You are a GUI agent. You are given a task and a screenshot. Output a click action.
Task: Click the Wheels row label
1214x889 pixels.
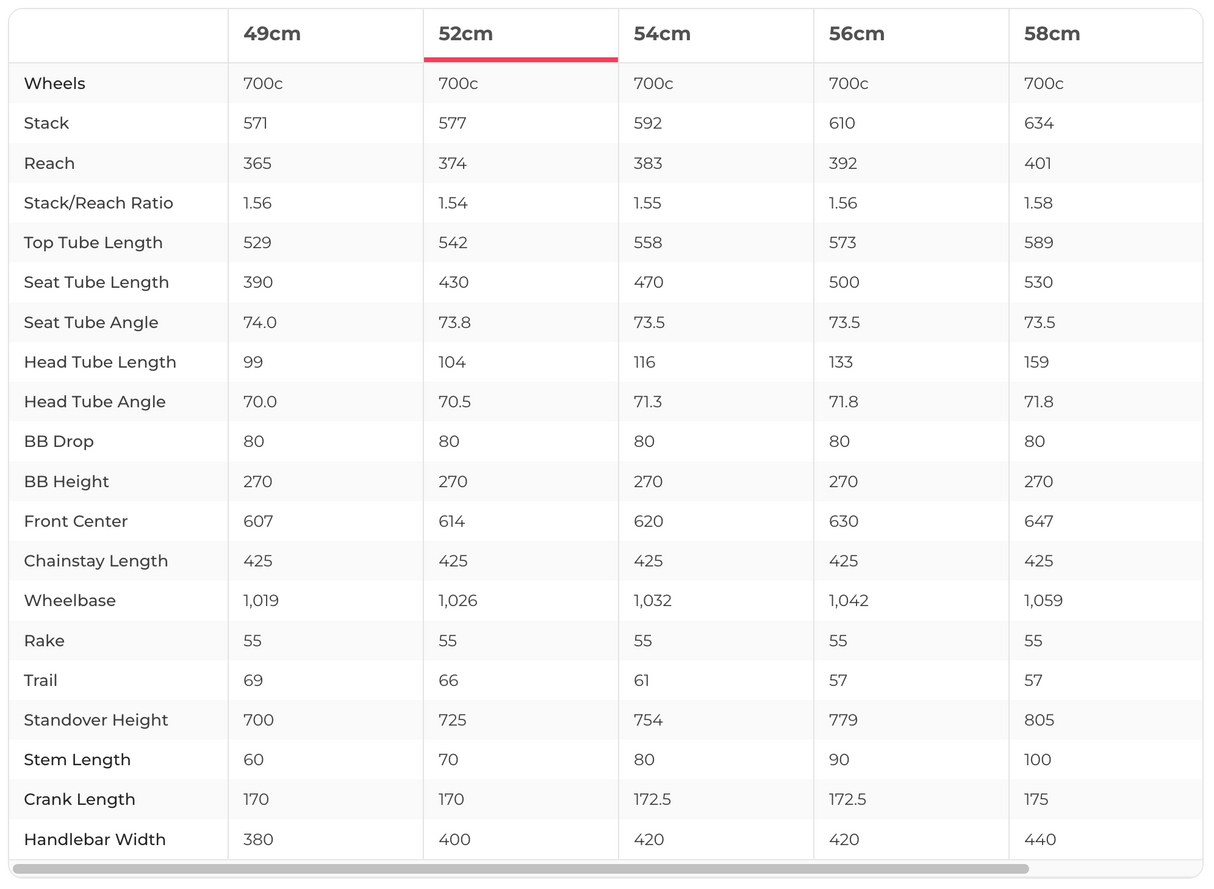click(x=55, y=84)
